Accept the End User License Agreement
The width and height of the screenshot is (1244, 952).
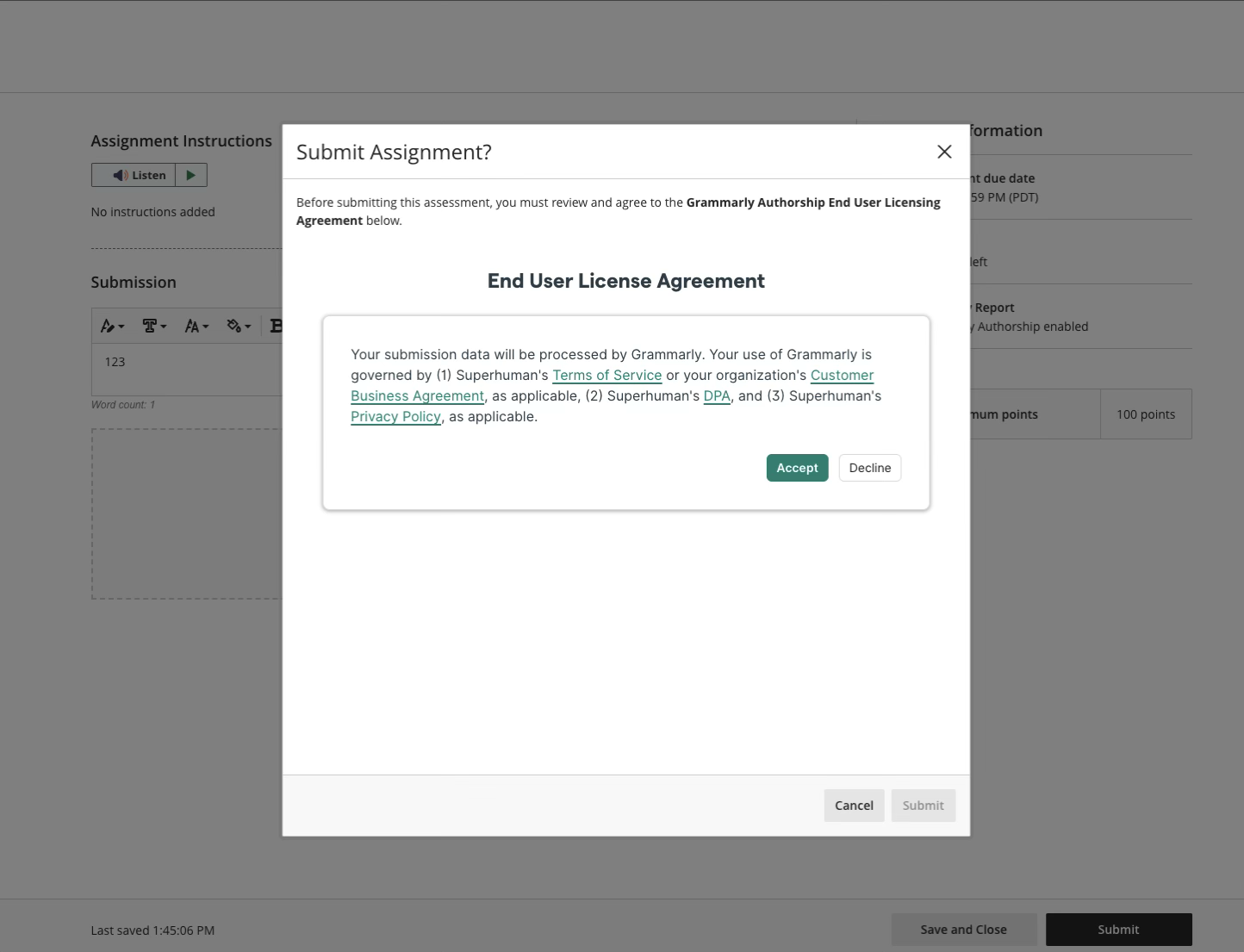[x=798, y=468]
